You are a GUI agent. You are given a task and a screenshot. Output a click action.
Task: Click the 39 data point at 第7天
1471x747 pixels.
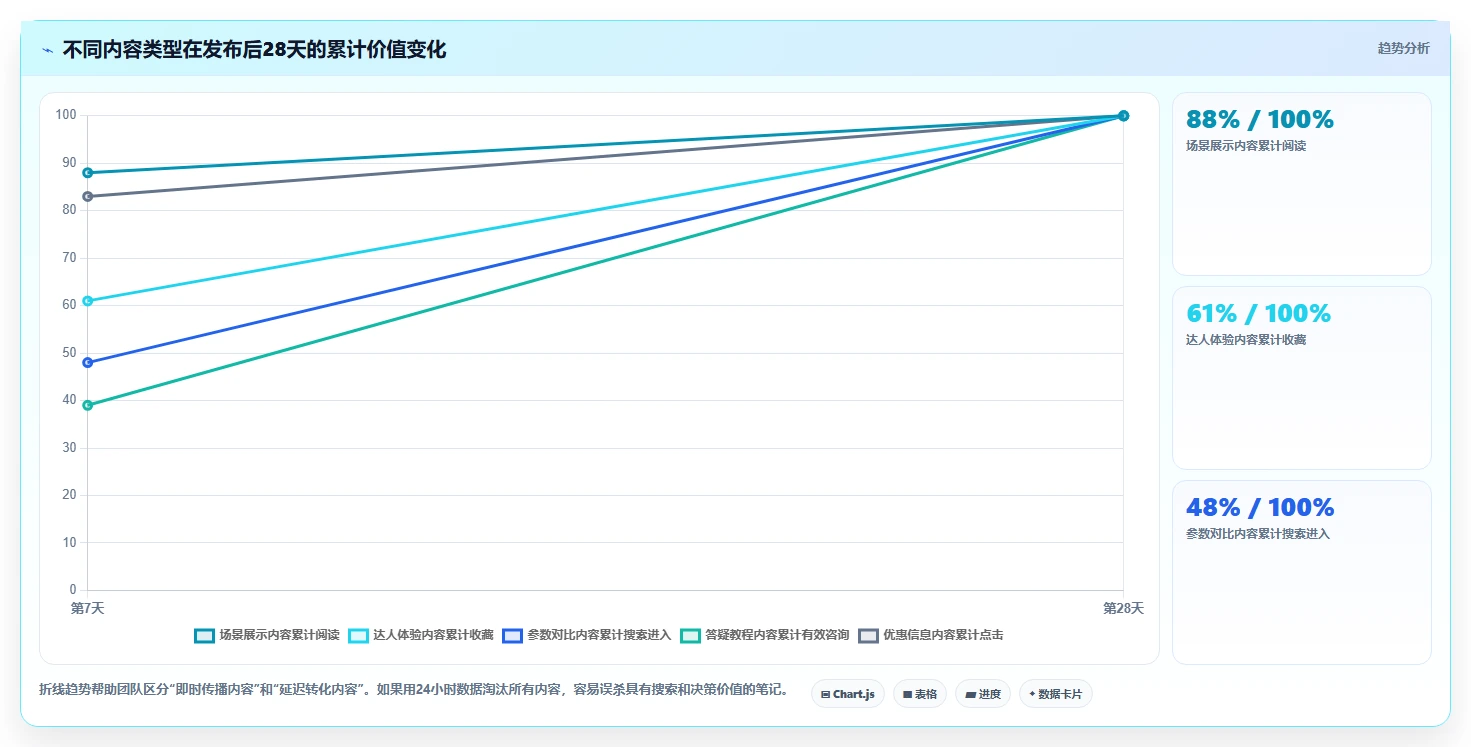[88, 405]
